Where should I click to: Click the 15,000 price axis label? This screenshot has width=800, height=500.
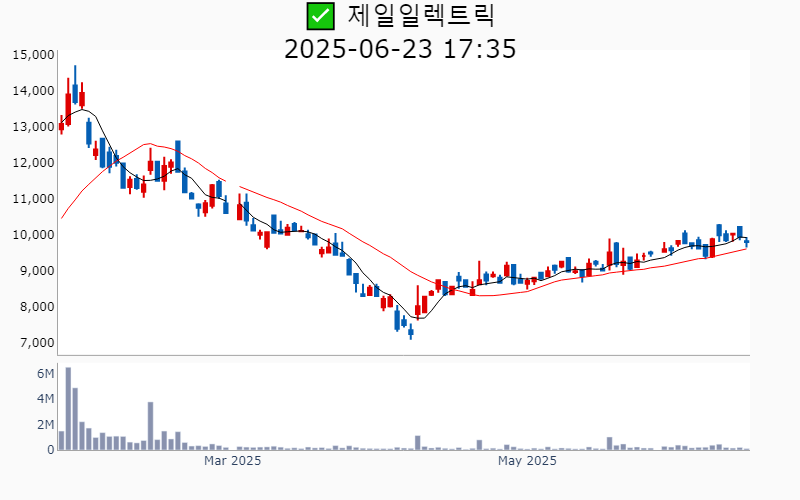tap(34, 55)
